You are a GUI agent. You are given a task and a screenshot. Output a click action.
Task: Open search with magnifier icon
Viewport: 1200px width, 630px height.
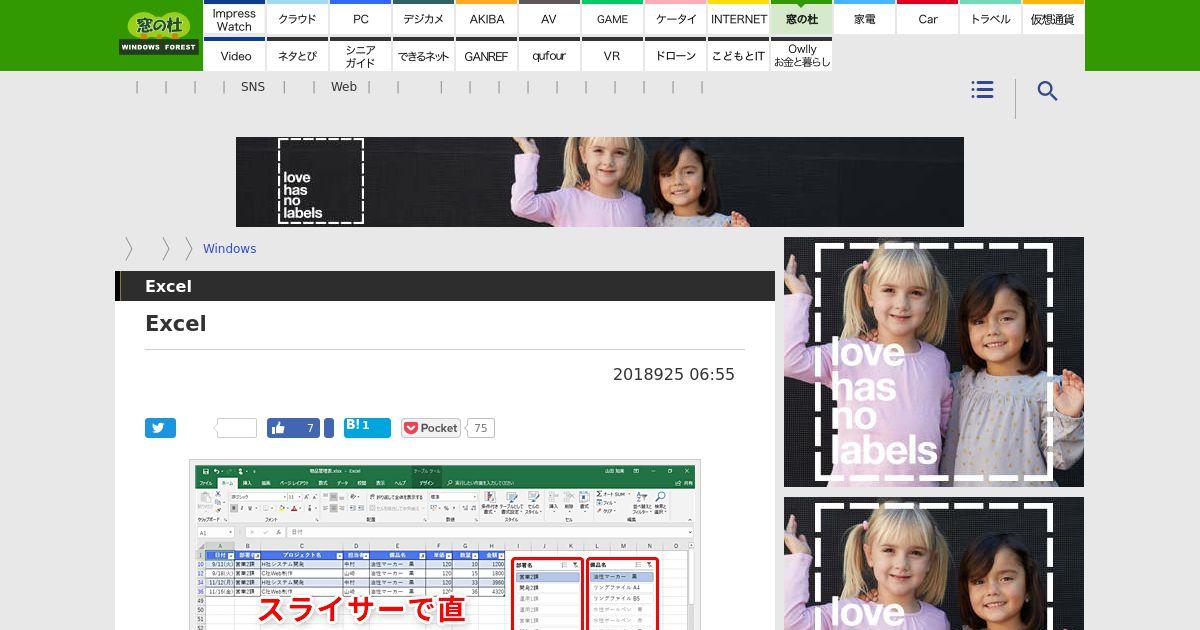click(1047, 91)
